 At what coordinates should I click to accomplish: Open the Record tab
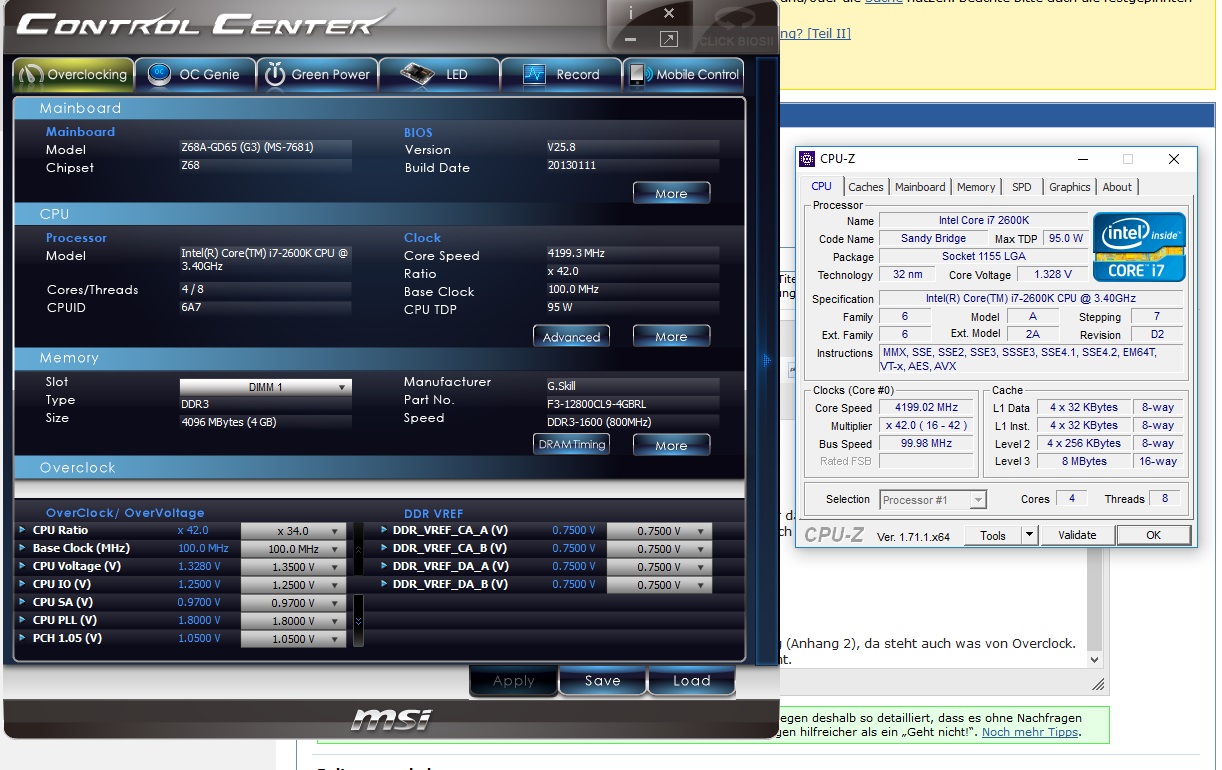[561, 74]
